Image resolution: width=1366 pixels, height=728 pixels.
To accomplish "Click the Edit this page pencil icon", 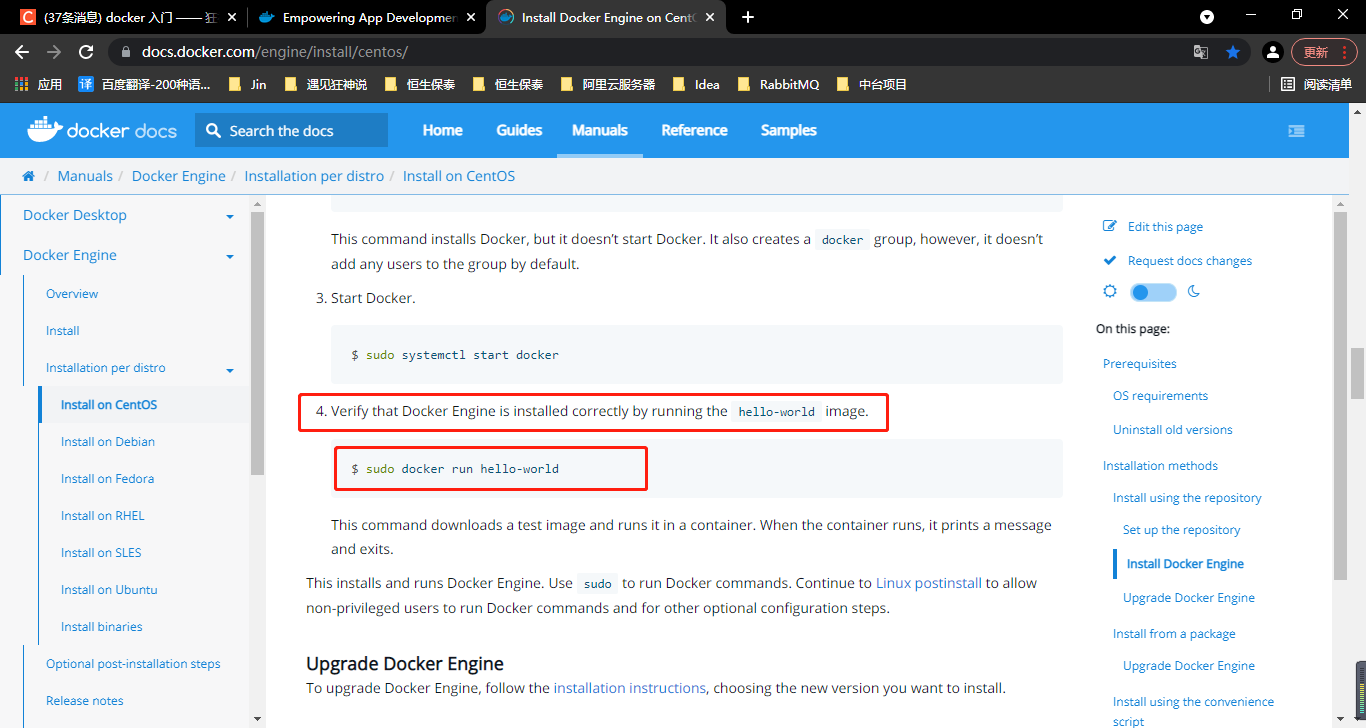I will pyautogui.click(x=1109, y=226).
